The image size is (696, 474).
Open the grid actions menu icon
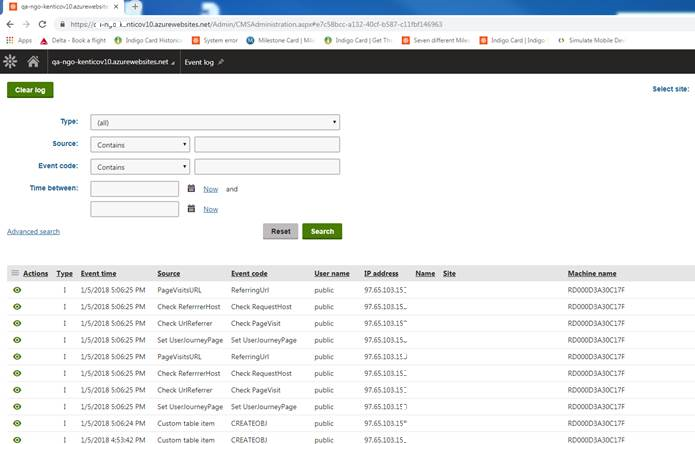[15, 273]
